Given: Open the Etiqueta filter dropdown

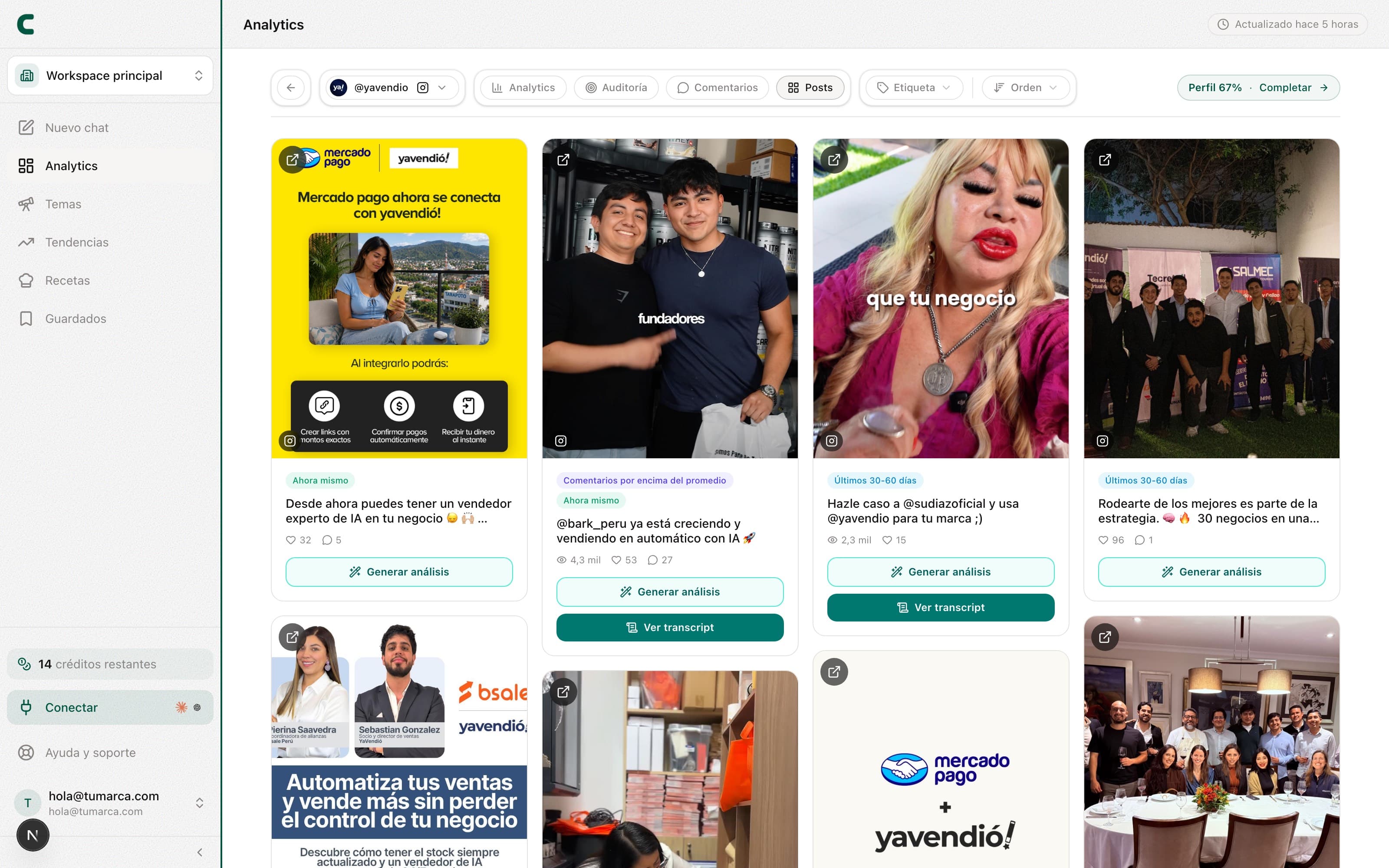Looking at the screenshot, I should click(914, 88).
